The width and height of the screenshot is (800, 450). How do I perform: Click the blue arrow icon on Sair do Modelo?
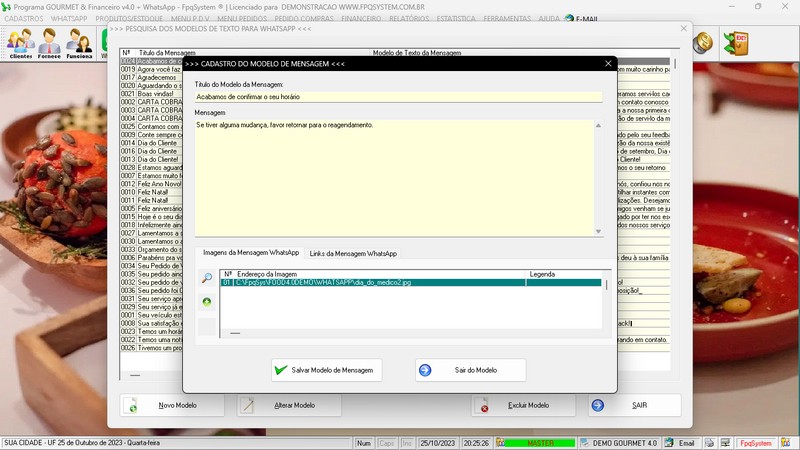(425, 370)
